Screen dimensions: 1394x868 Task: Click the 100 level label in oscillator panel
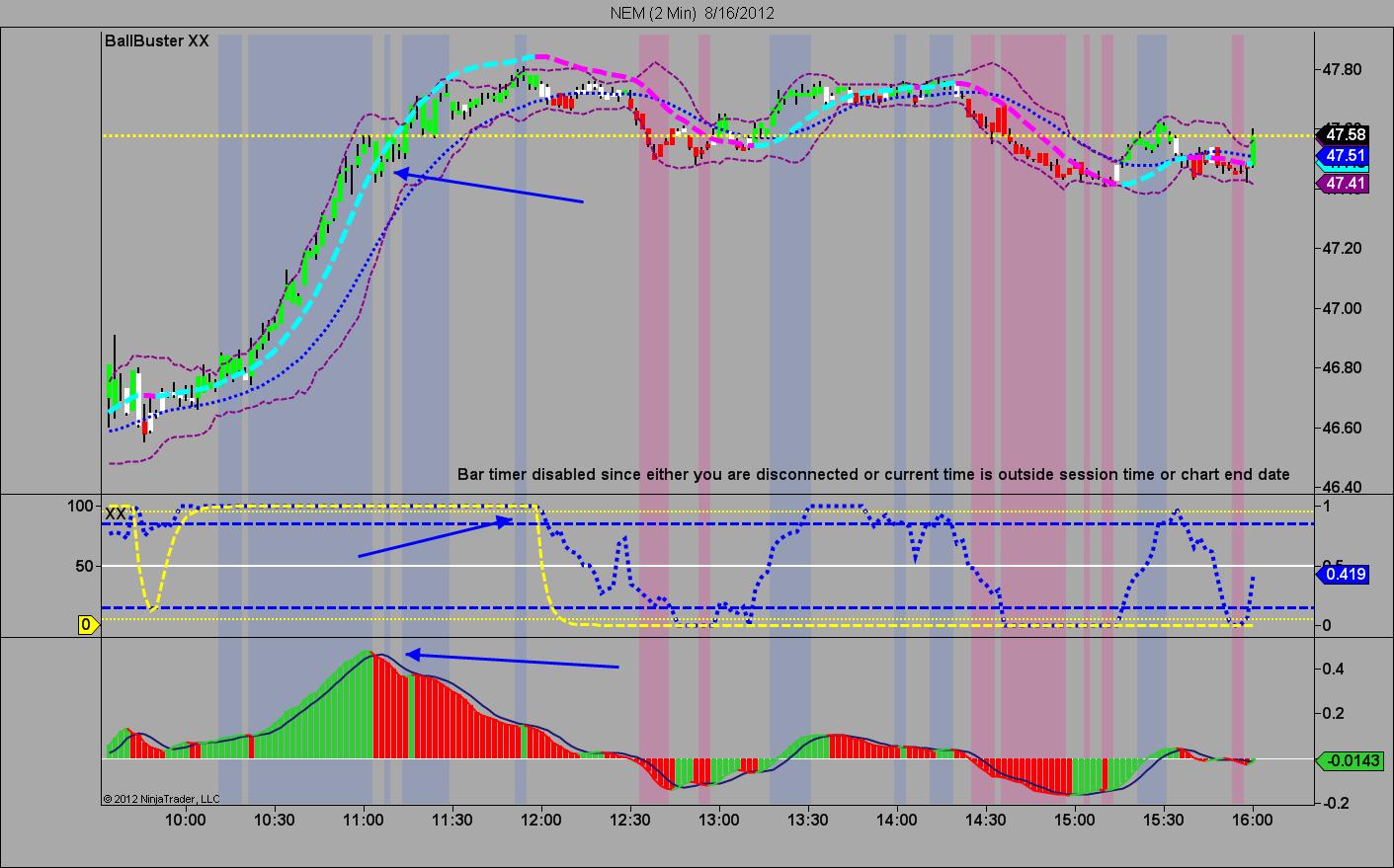[x=81, y=506]
